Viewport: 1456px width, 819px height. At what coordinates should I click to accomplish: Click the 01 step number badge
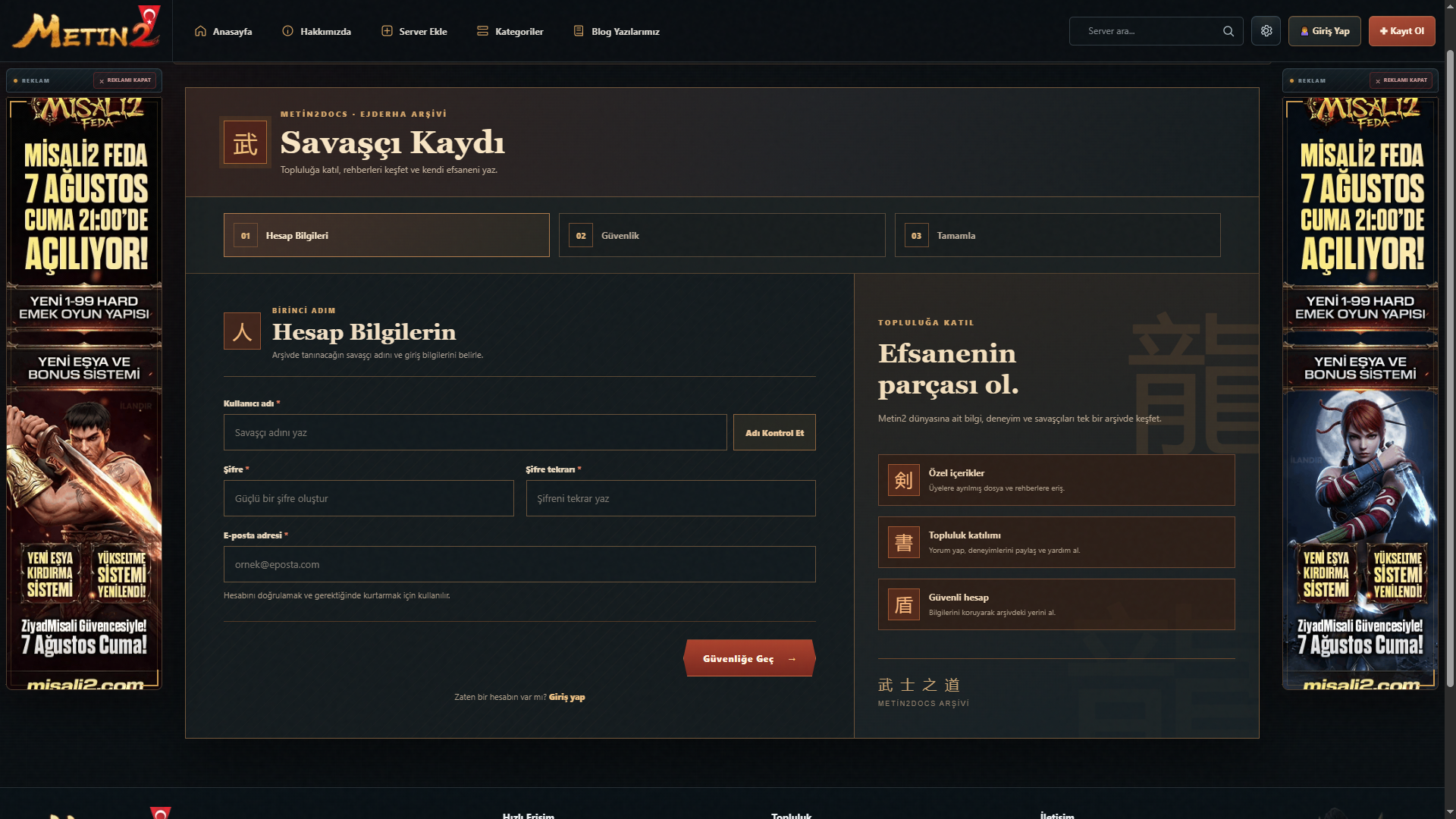coord(246,235)
